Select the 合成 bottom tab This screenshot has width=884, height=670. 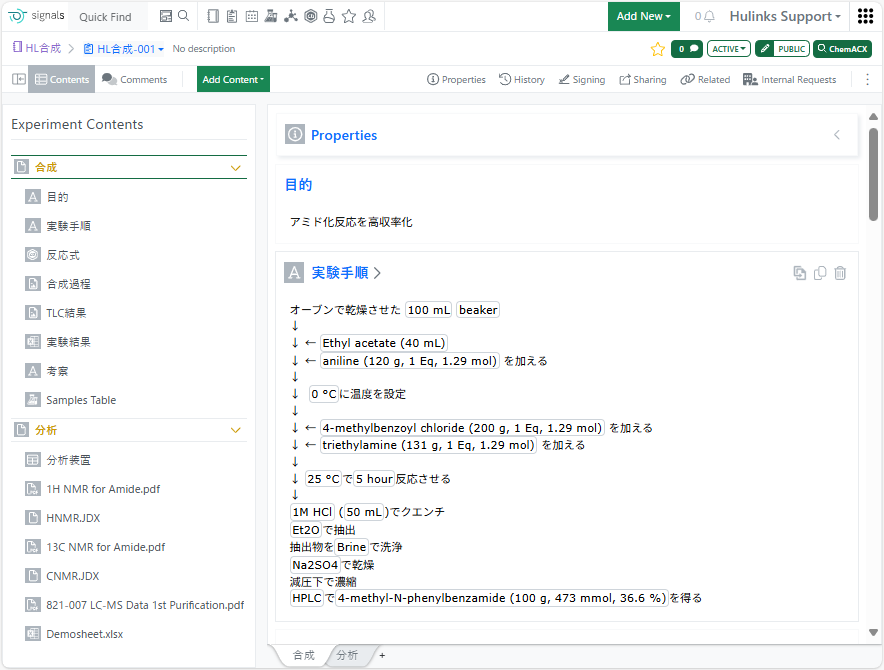303,655
